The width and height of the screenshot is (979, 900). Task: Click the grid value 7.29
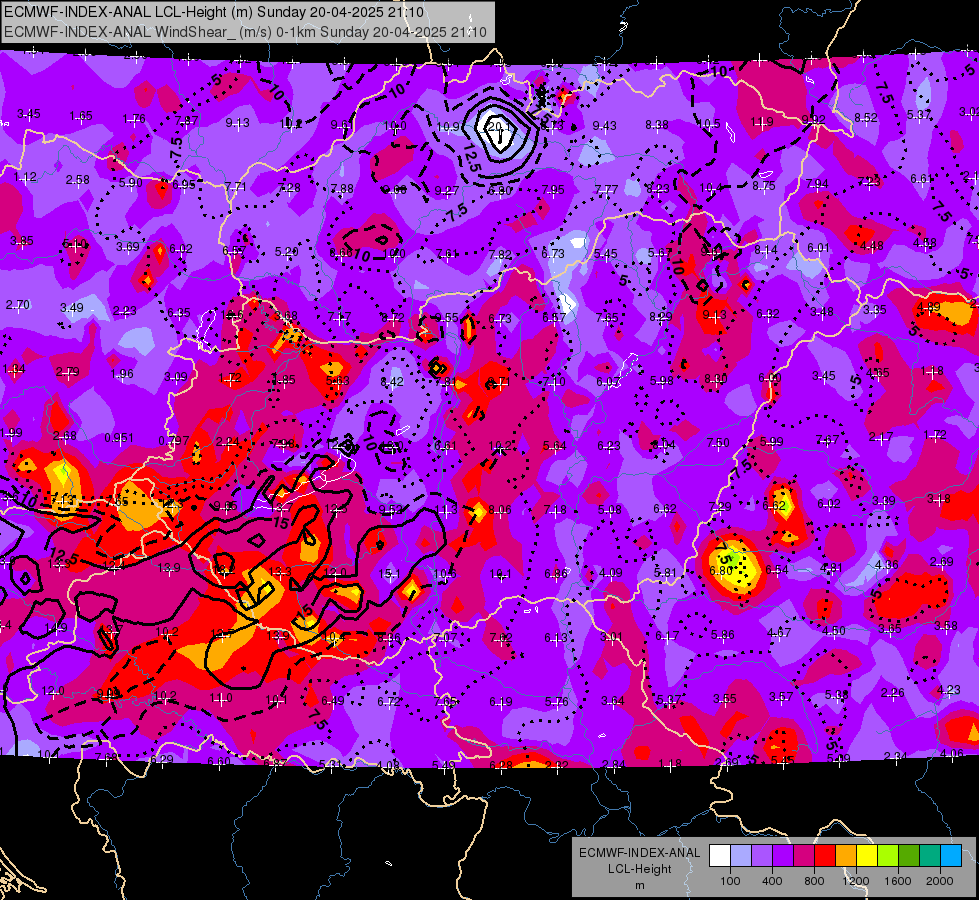[720, 507]
